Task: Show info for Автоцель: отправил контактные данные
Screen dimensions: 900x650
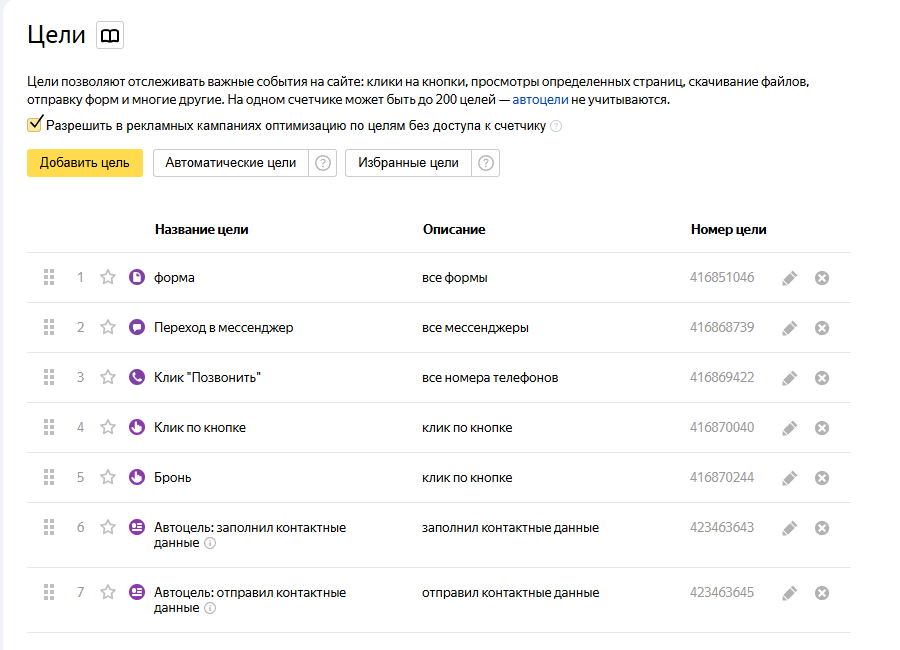Action: click(x=210, y=608)
